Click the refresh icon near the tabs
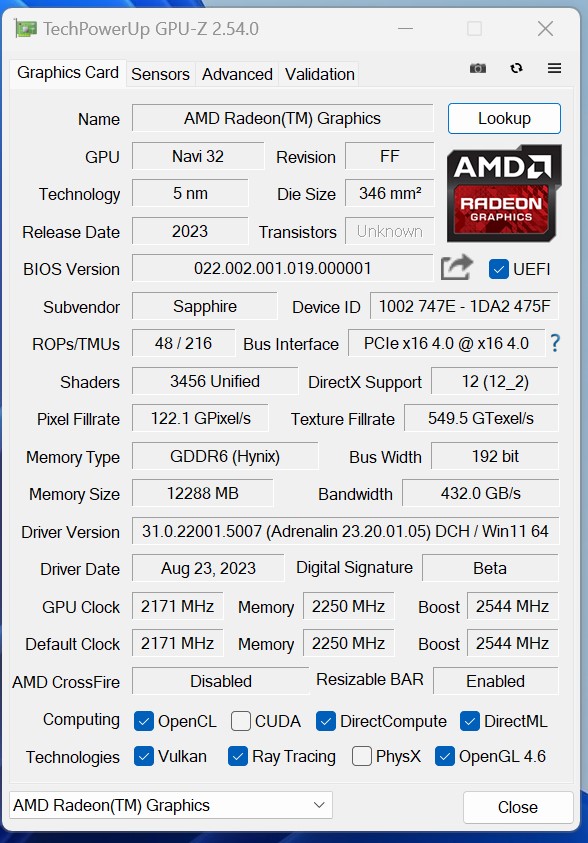588x843 pixels. (x=515, y=68)
